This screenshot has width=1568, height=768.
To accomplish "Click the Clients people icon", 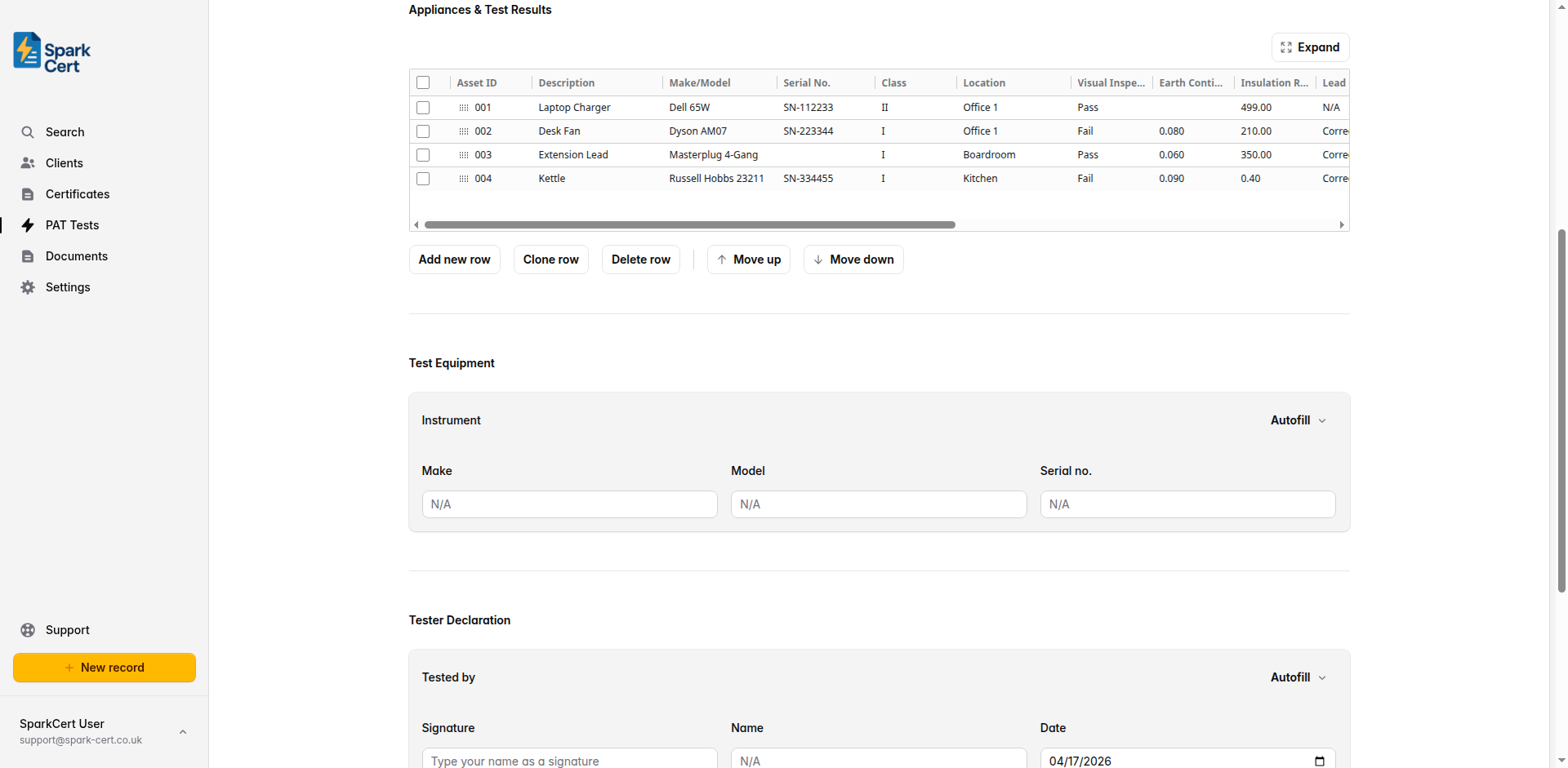I will click(28, 163).
